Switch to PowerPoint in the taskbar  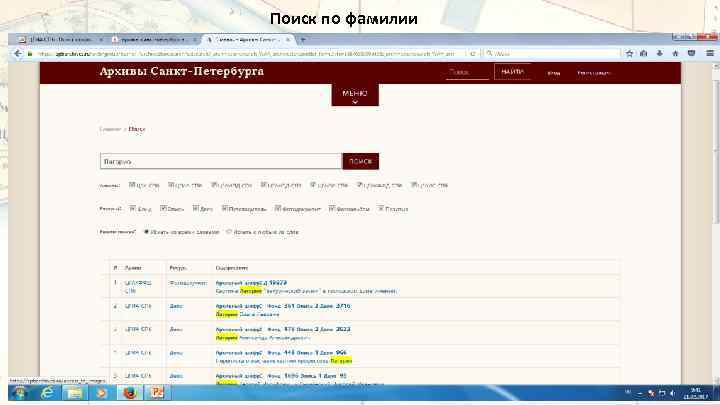pos(157,393)
